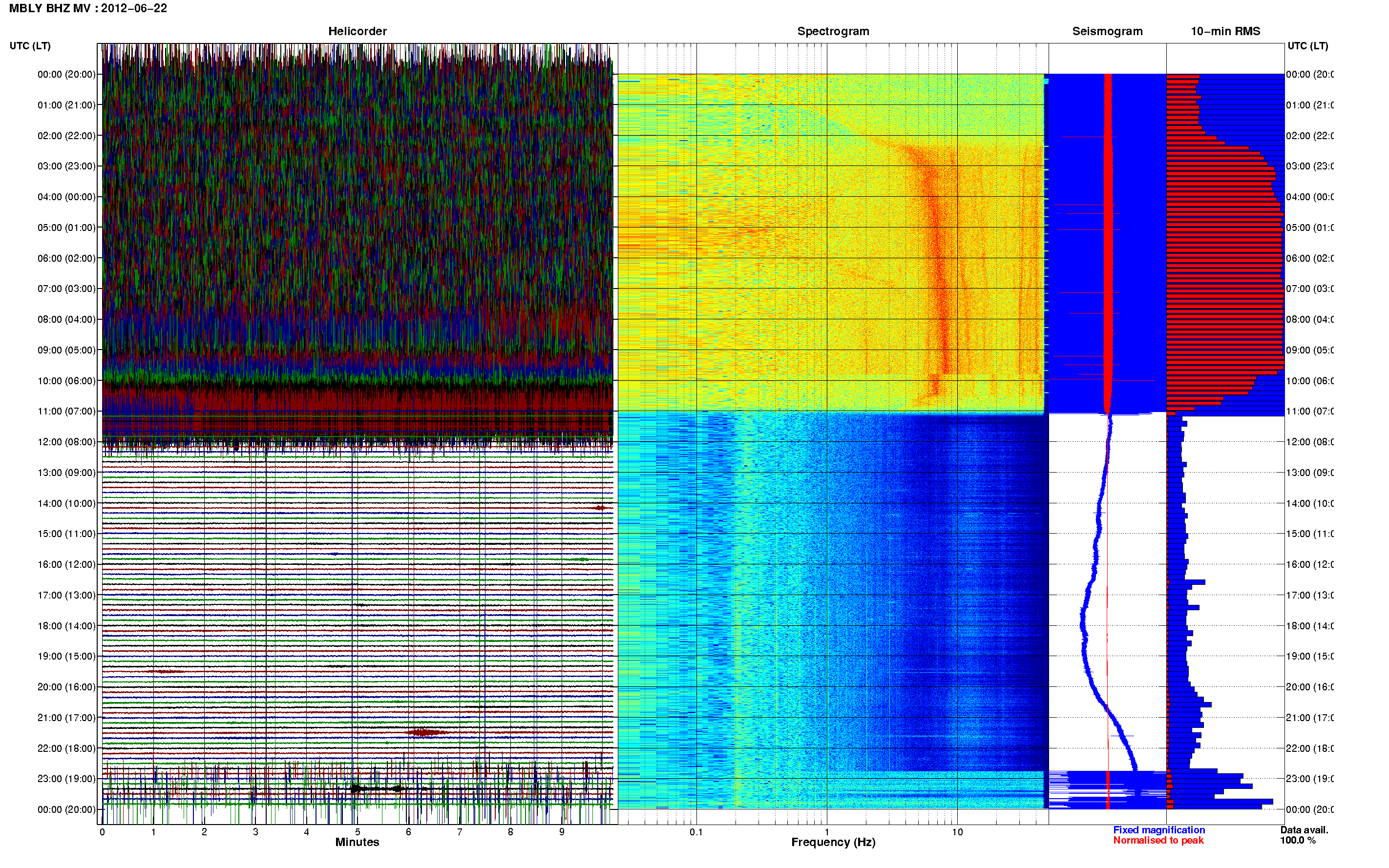This screenshot has width=1389, height=868.
Task: Click left axis label 13:00 (09:00)
Action: [66, 473]
